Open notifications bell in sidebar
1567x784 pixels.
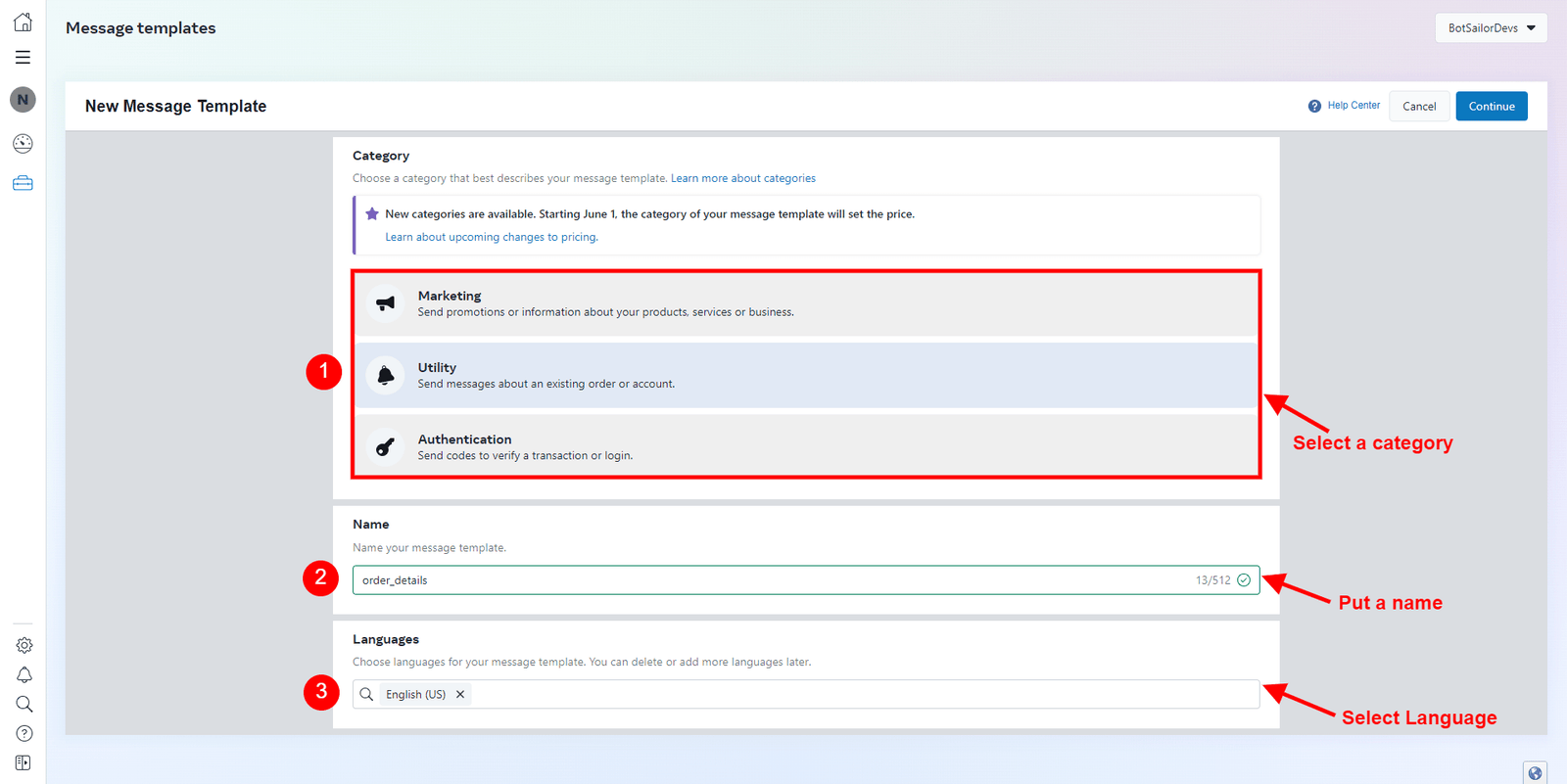coord(24,674)
